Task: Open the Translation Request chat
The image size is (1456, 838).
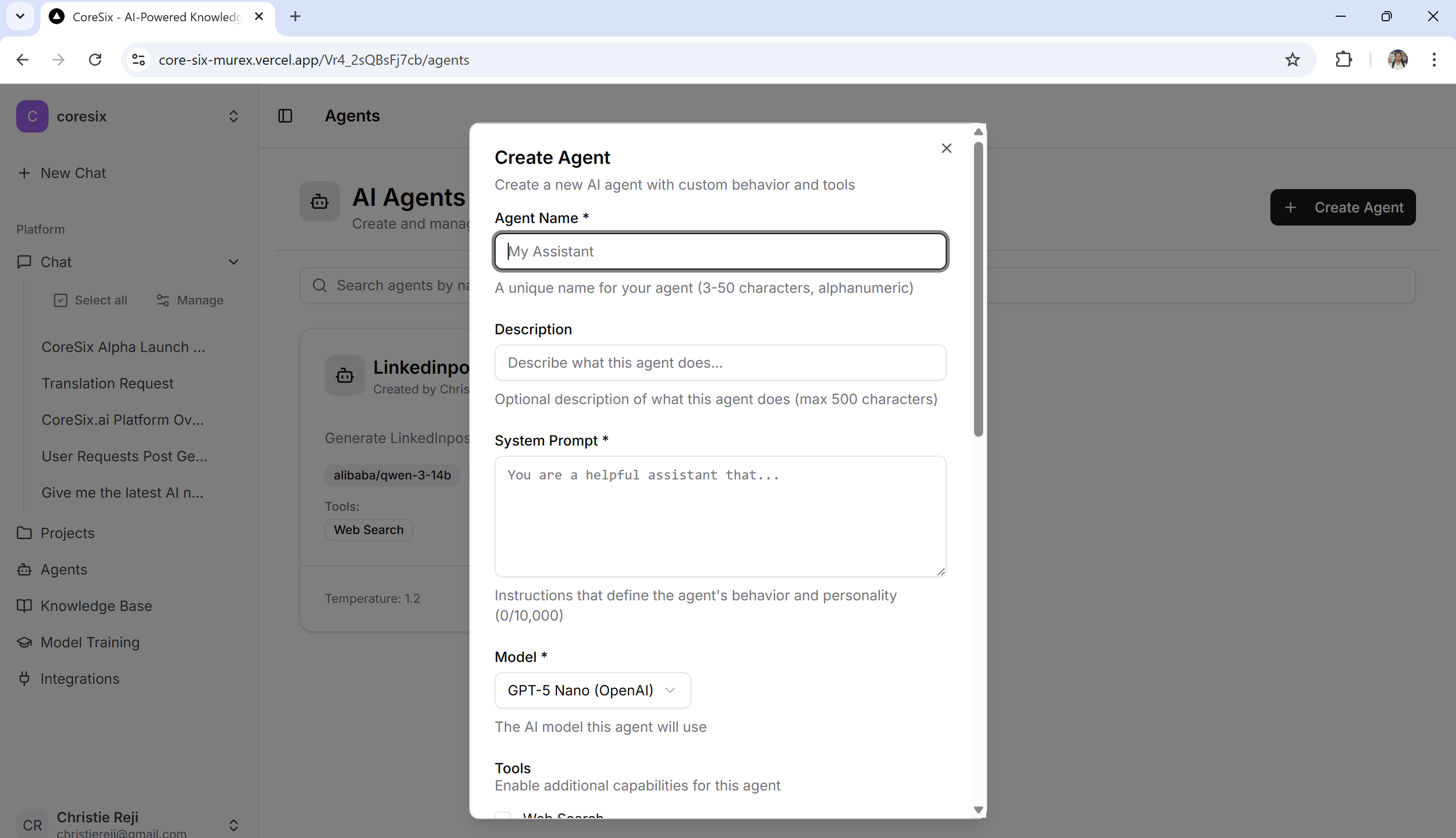Action: click(x=107, y=383)
